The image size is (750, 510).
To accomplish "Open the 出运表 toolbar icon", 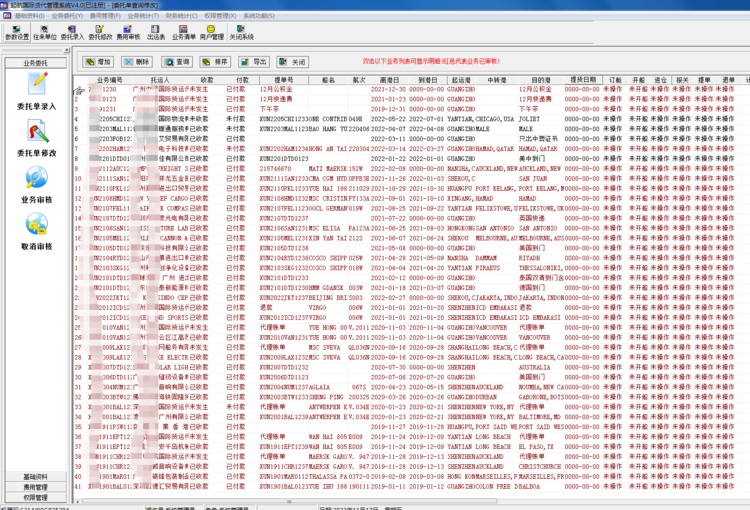I will click(x=156, y=30).
